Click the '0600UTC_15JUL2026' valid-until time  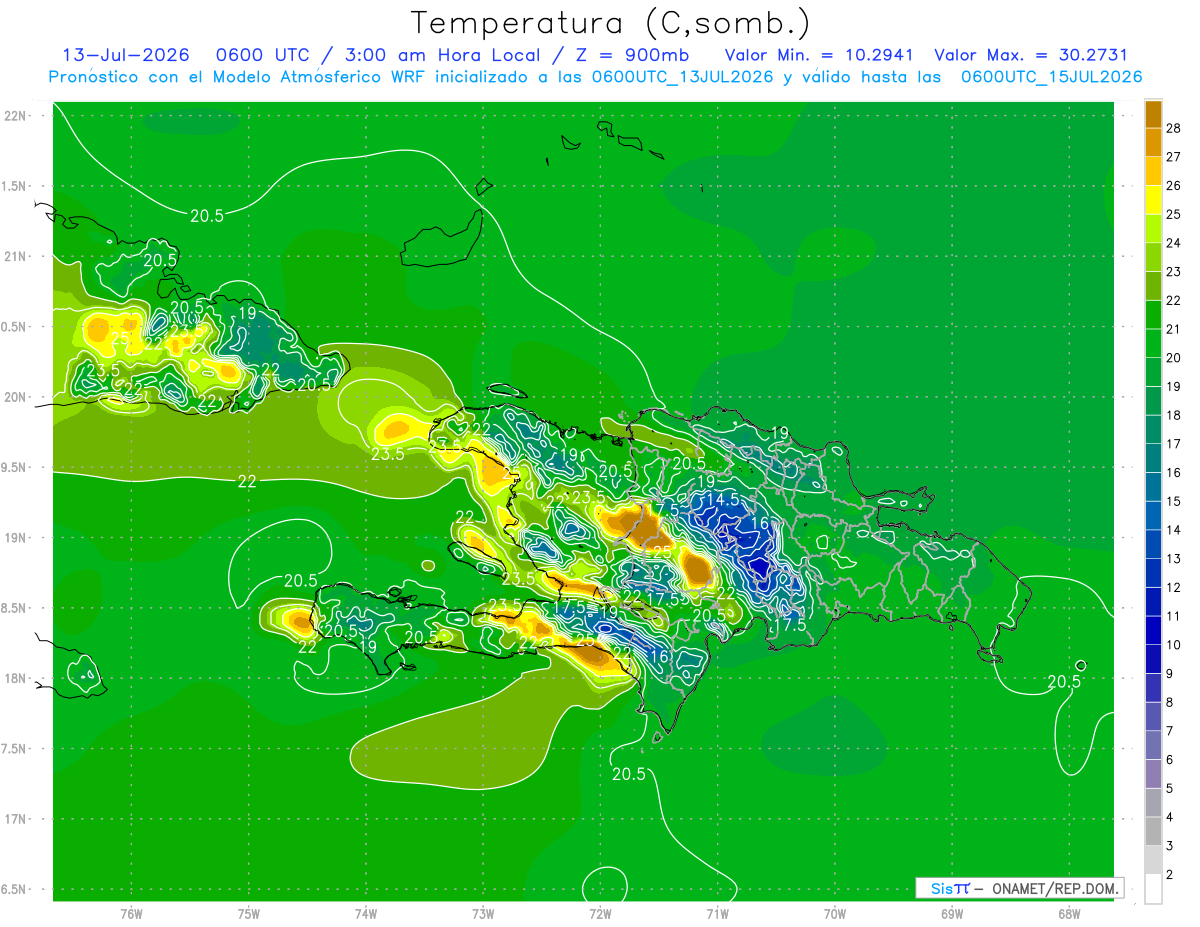(x=1052, y=77)
